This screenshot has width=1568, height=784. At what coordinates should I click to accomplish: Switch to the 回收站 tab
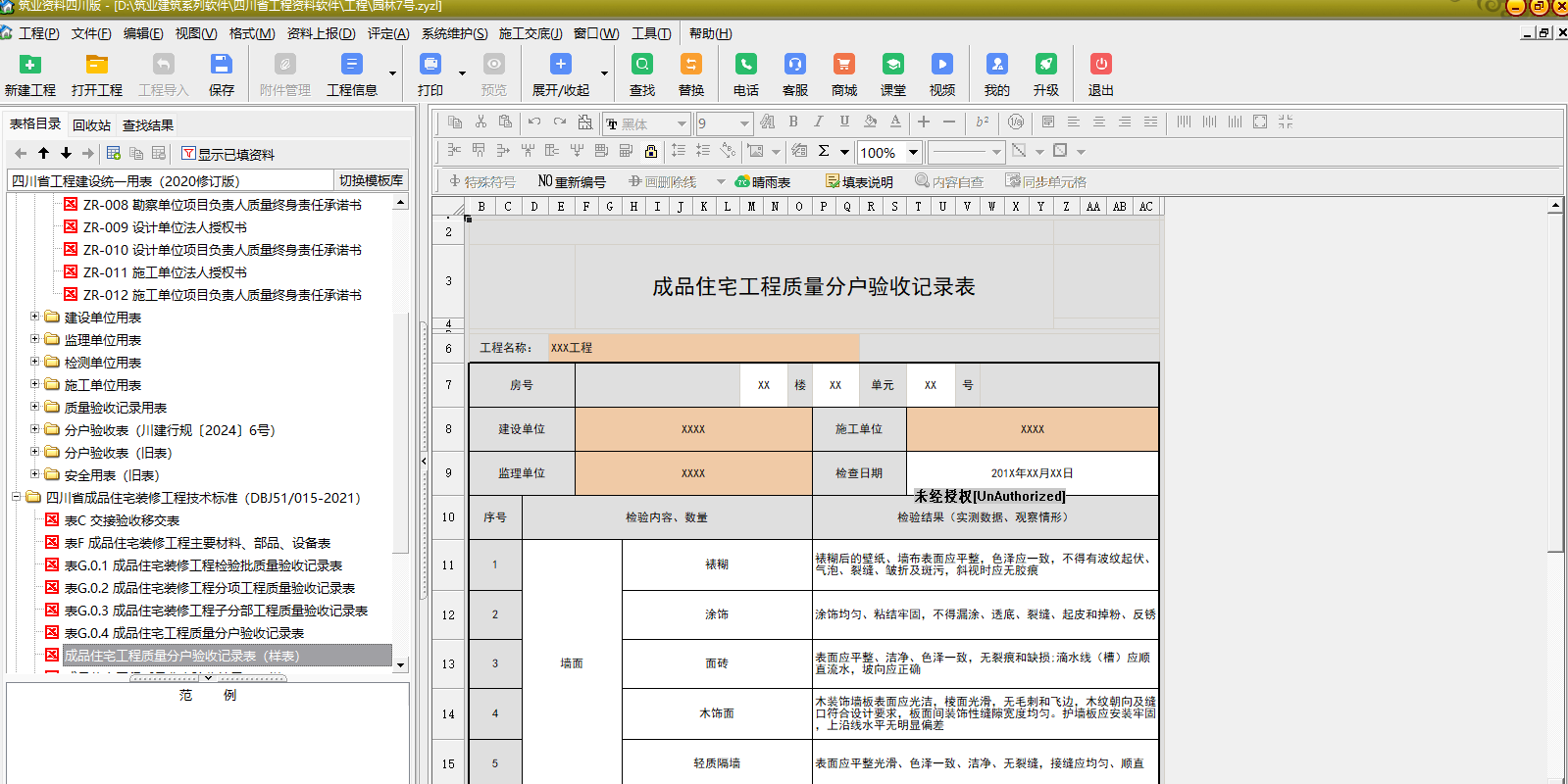coord(91,125)
